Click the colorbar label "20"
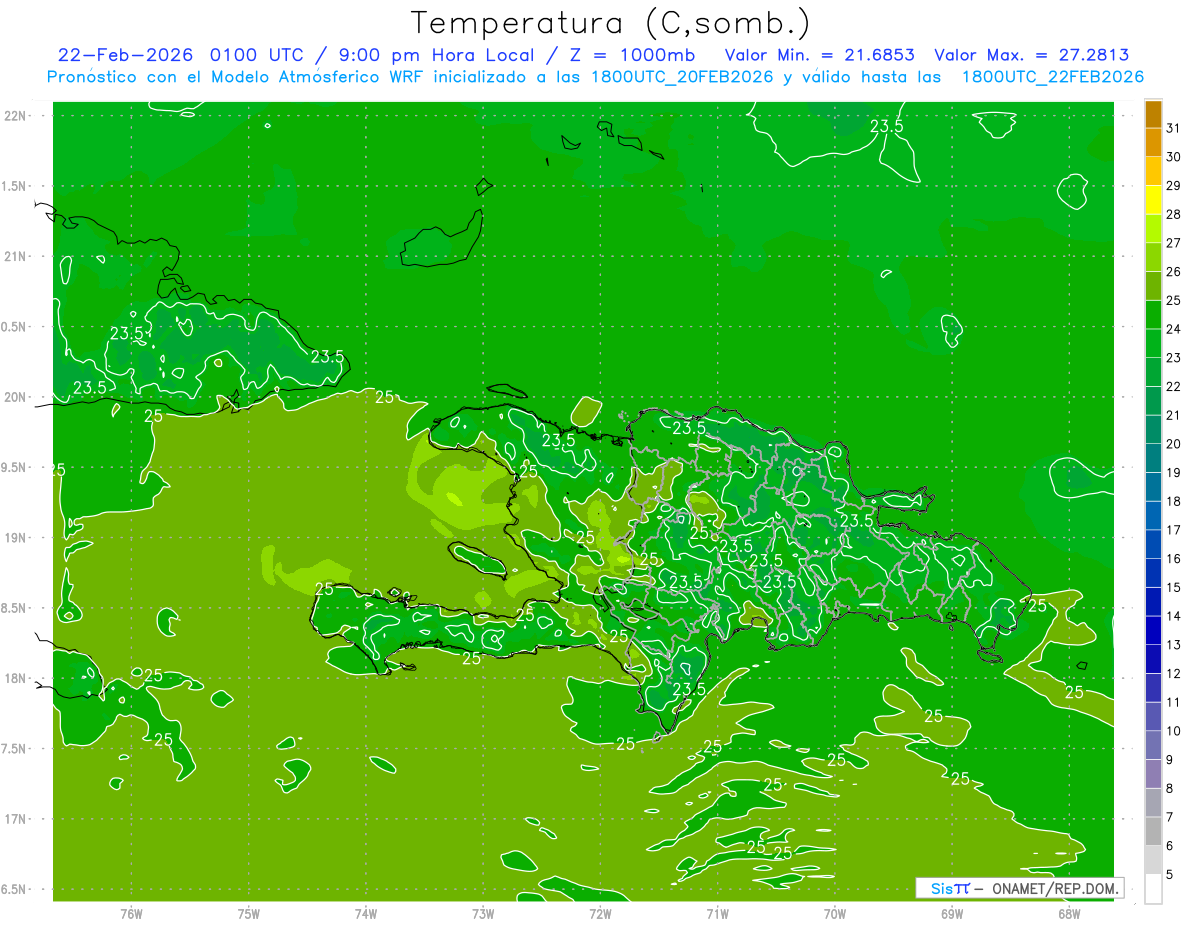The width and height of the screenshot is (1200, 927). click(1174, 444)
